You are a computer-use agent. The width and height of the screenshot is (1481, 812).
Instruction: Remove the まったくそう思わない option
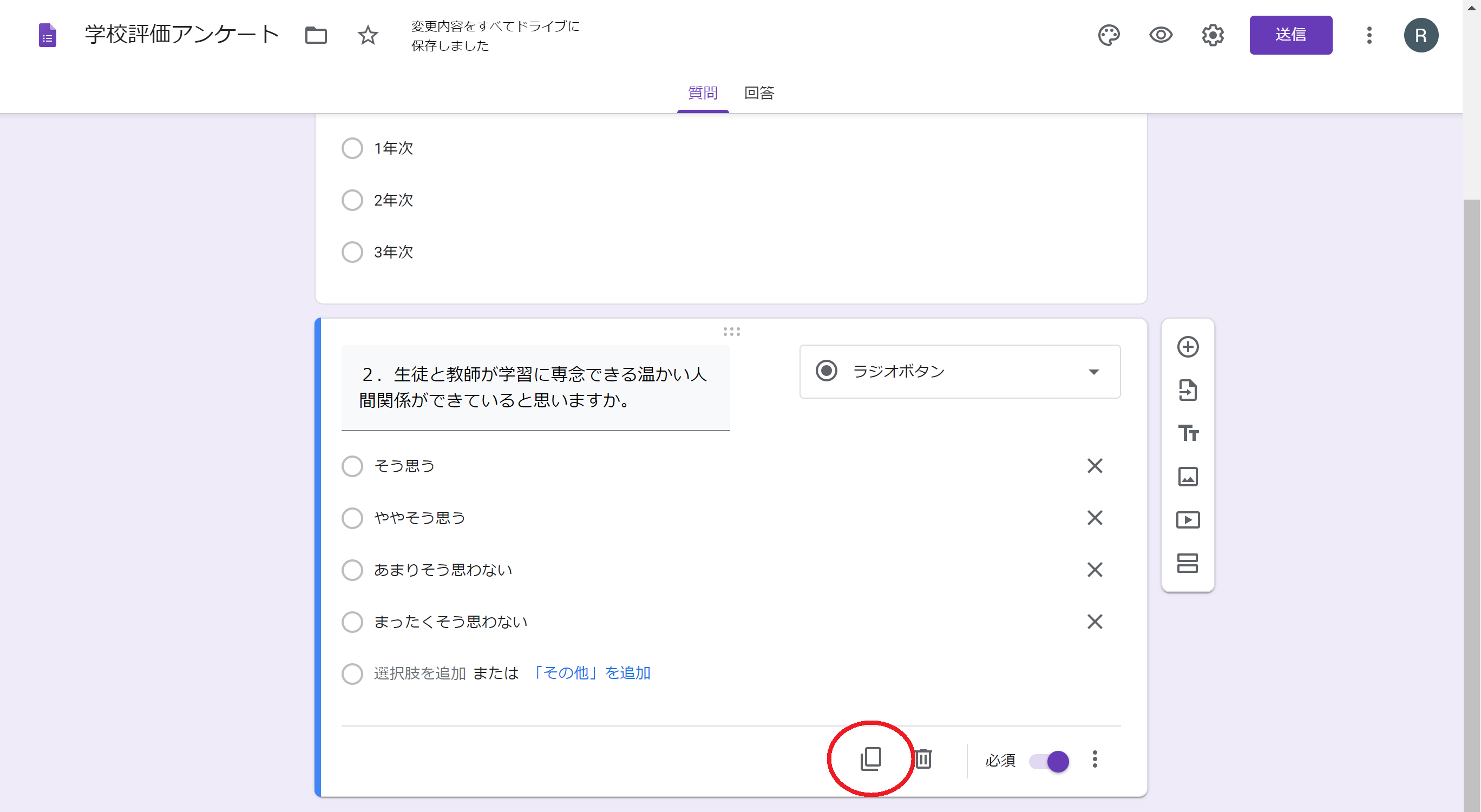point(1095,622)
